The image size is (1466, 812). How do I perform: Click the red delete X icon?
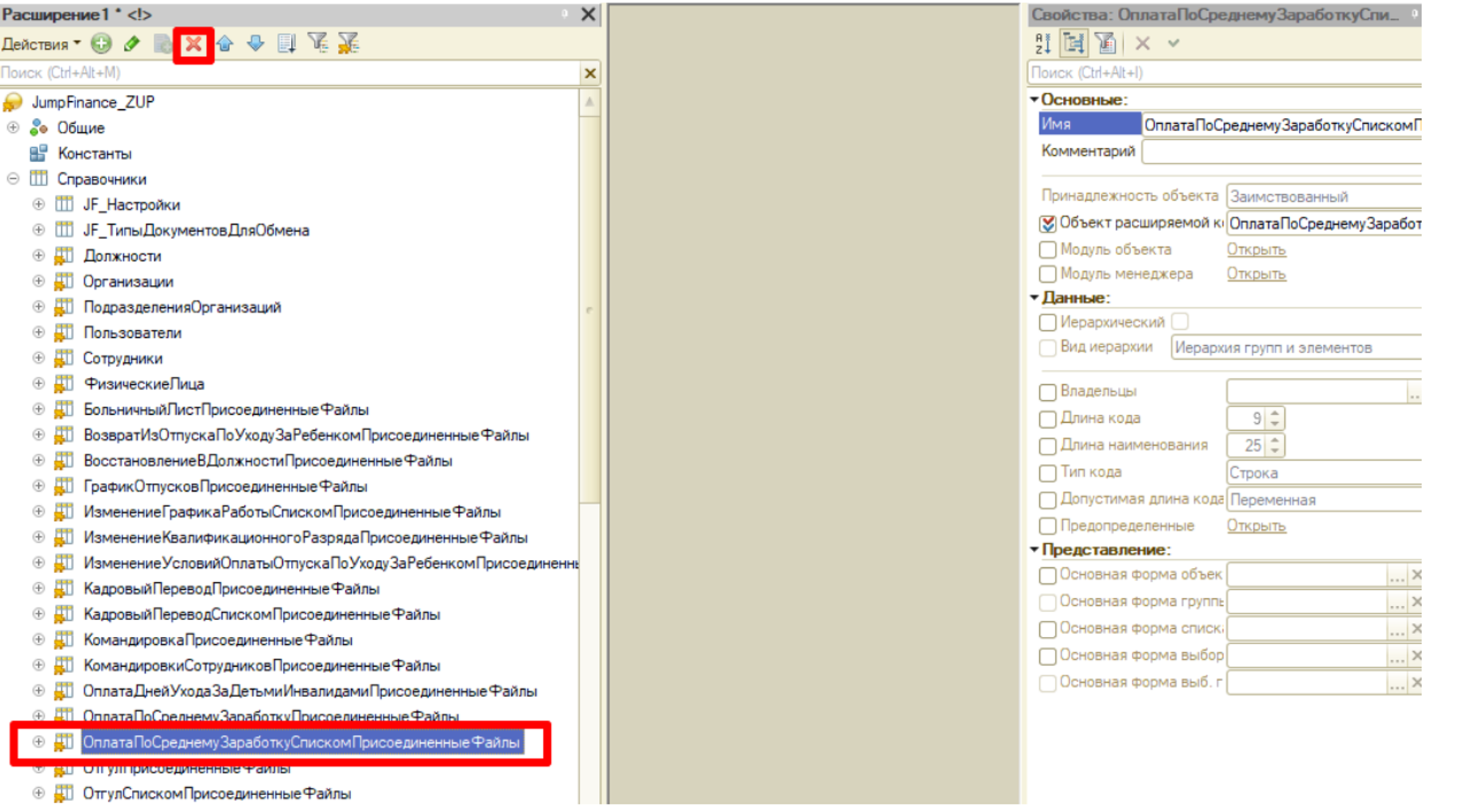coord(194,45)
